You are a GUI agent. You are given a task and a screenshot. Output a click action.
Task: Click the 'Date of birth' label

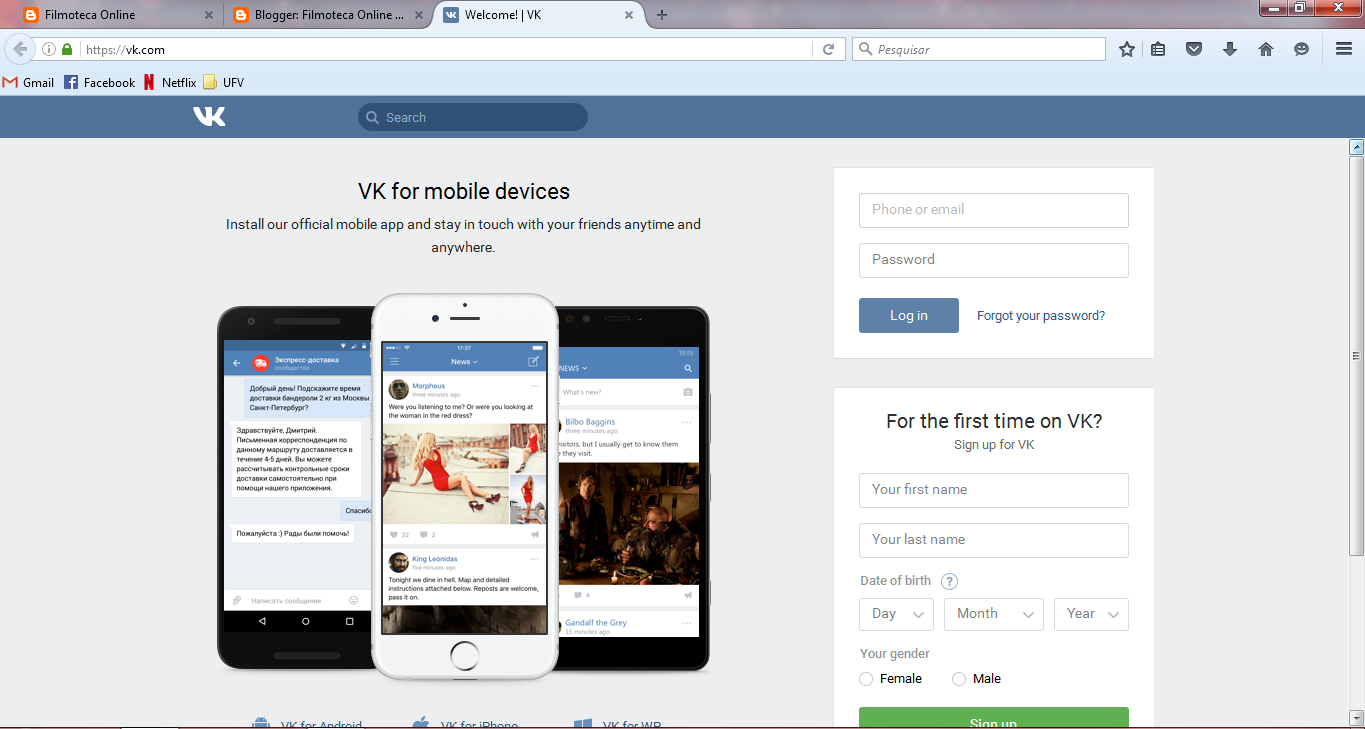[895, 581]
